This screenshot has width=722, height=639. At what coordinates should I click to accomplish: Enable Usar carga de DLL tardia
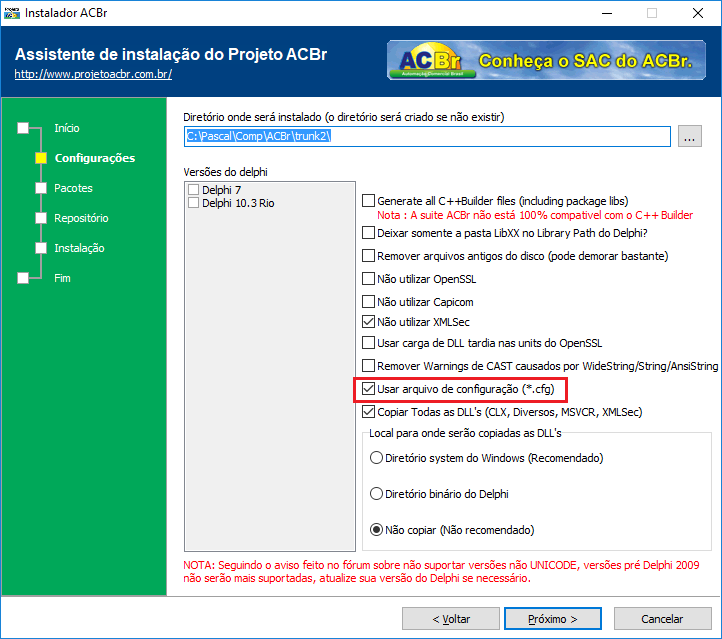(368, 343)
